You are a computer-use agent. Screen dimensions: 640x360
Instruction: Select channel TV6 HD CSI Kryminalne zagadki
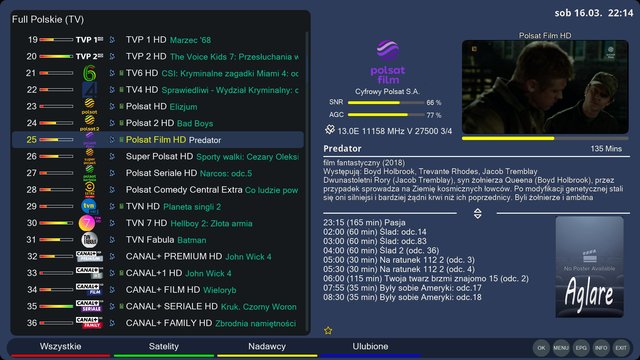(158, 73)
